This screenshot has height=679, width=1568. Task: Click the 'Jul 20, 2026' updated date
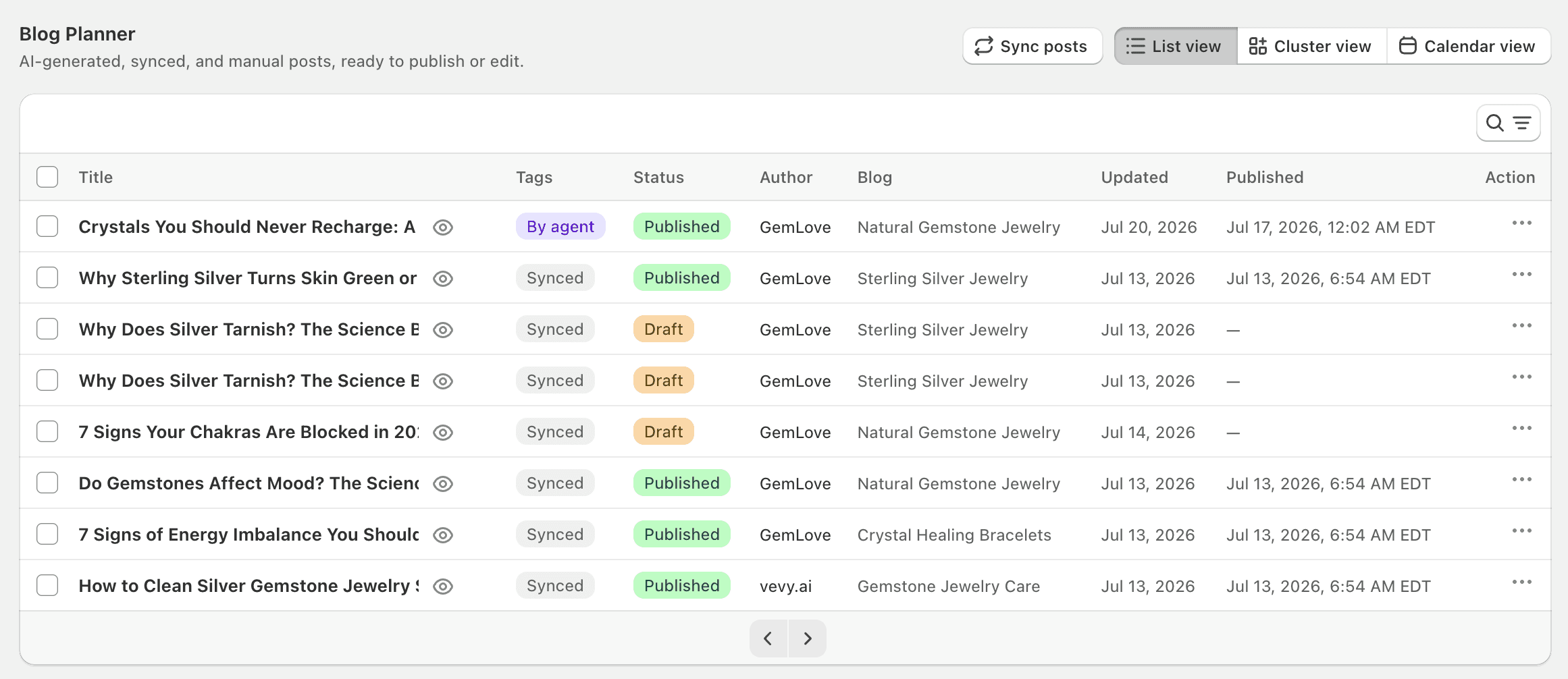(1149, 227)
